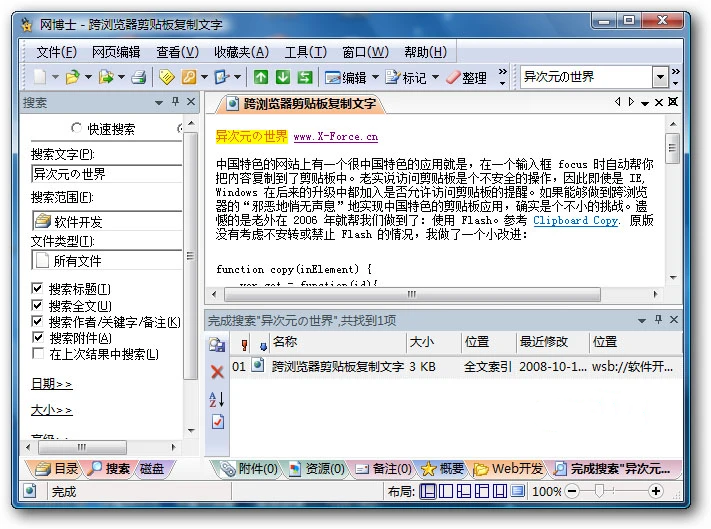Select the 快速搜索 radio button
This screenshot has width=711, height=529.
point(76,128)
